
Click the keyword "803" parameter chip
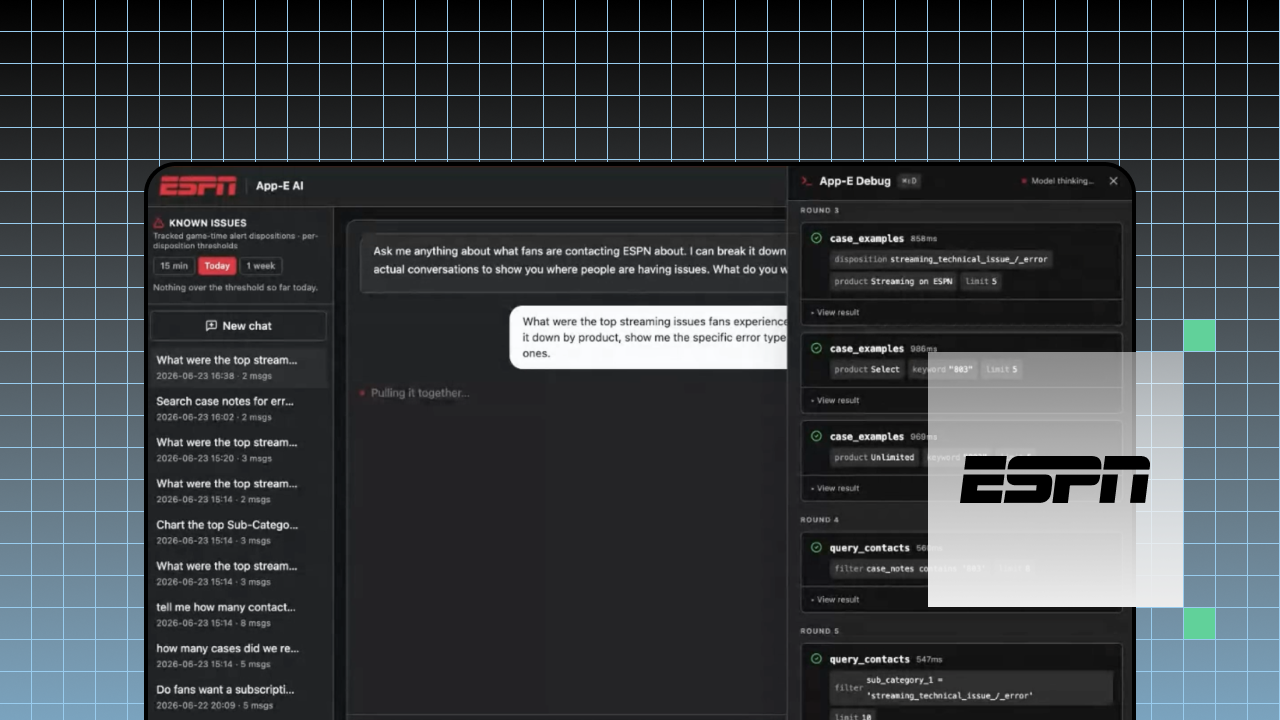(942, 369)
